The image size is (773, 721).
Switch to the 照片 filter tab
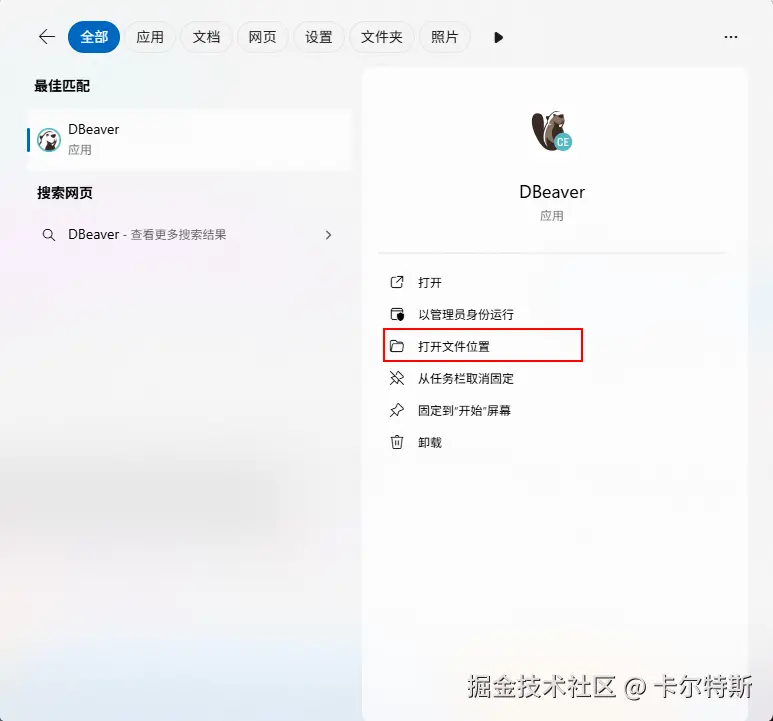coord(445,37)
